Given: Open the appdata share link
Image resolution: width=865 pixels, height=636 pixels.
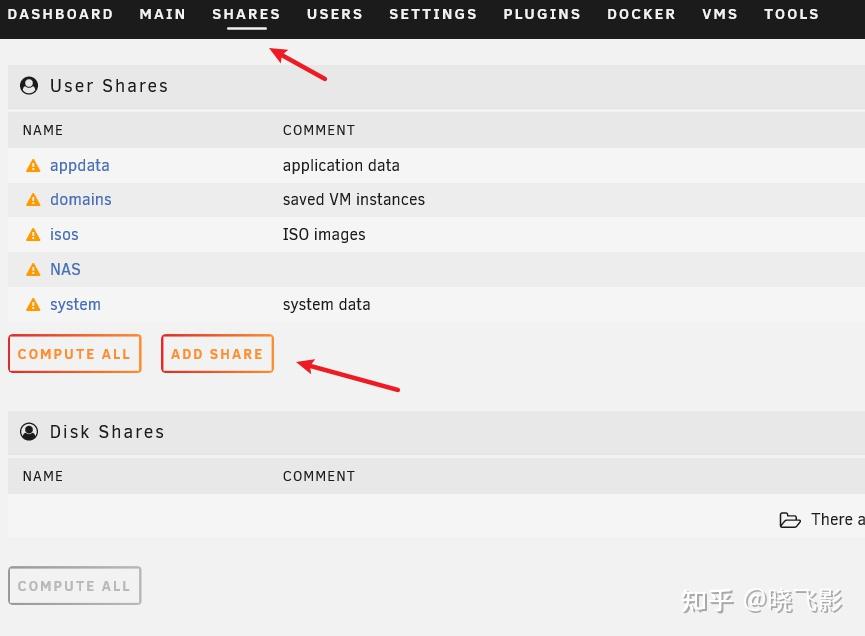Looking at the screenshot, I should click(x=79, y=165).
